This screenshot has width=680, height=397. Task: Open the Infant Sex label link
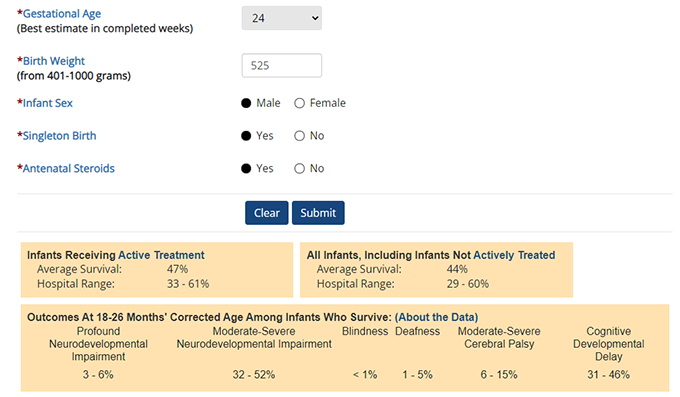coord(48,103)
